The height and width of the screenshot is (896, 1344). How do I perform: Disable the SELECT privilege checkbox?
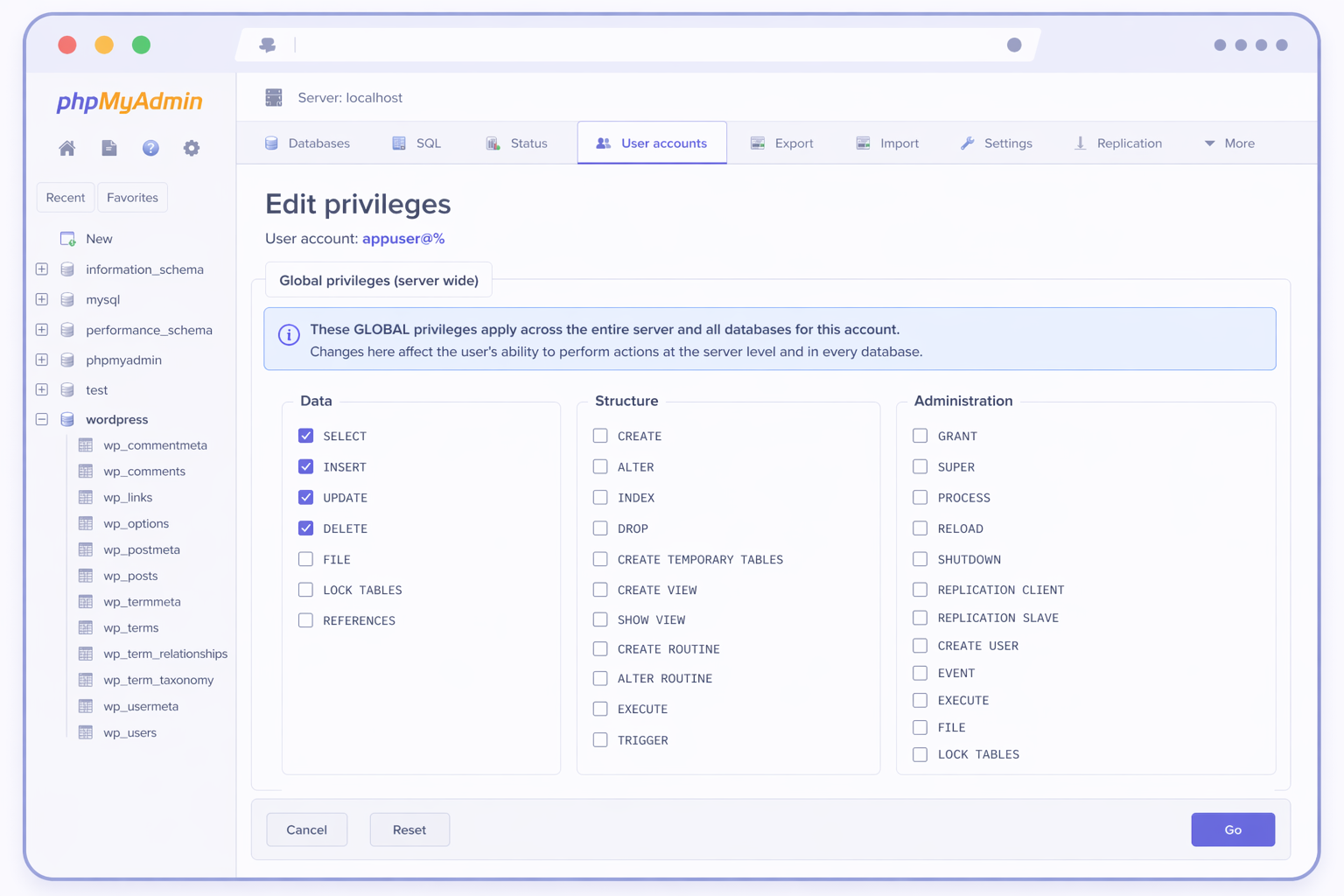click(305, 435)
